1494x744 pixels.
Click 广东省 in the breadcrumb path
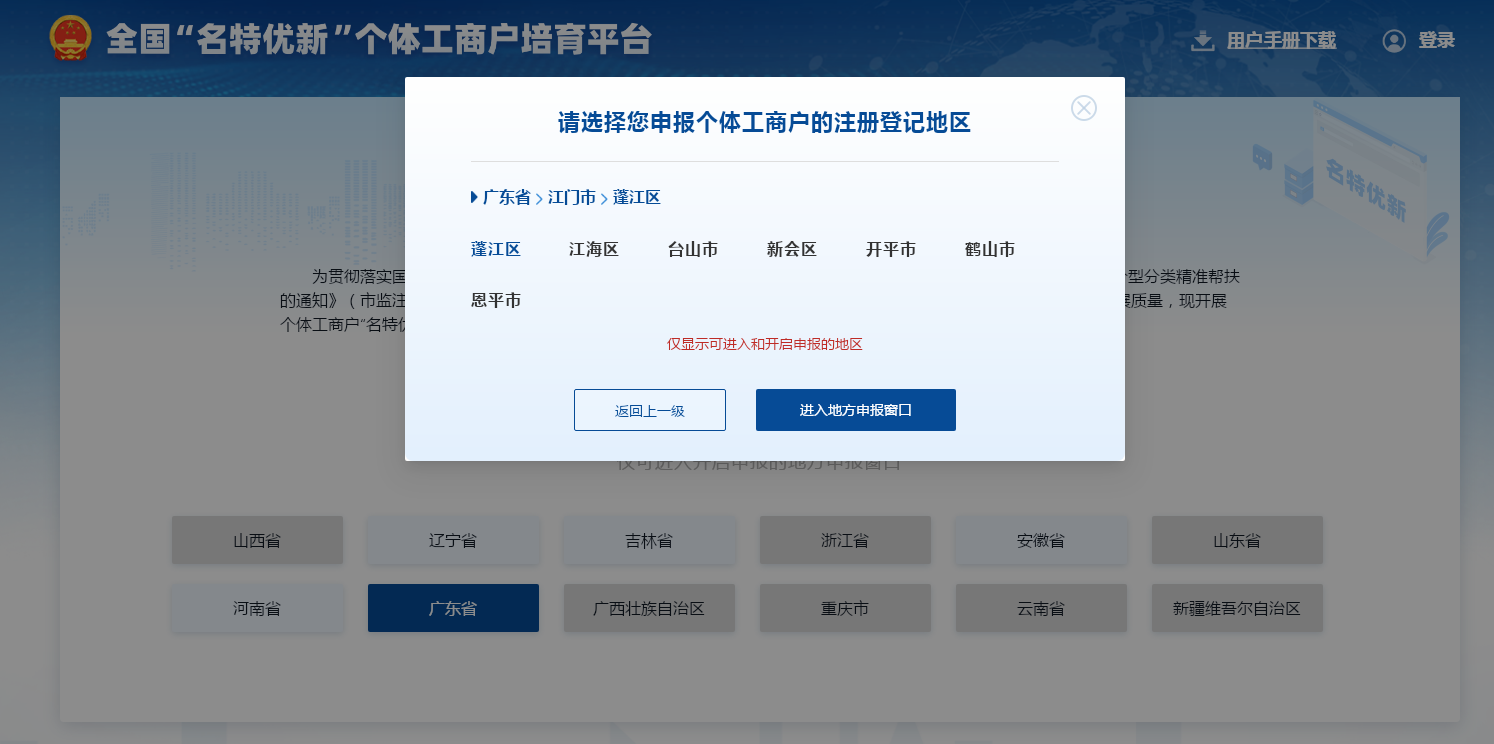tap(508, 197)
